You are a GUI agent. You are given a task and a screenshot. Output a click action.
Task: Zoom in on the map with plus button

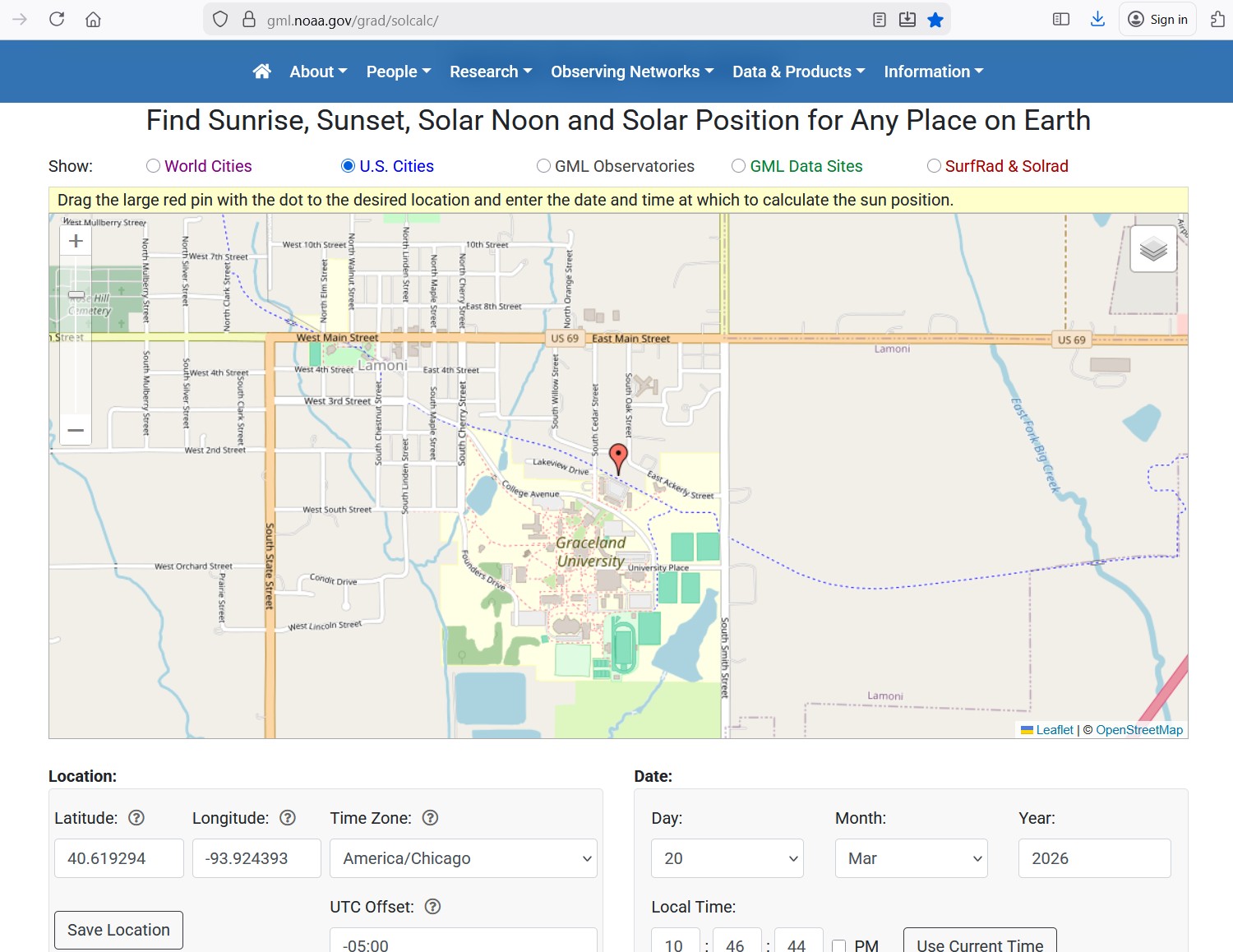[x=76, y=241]
